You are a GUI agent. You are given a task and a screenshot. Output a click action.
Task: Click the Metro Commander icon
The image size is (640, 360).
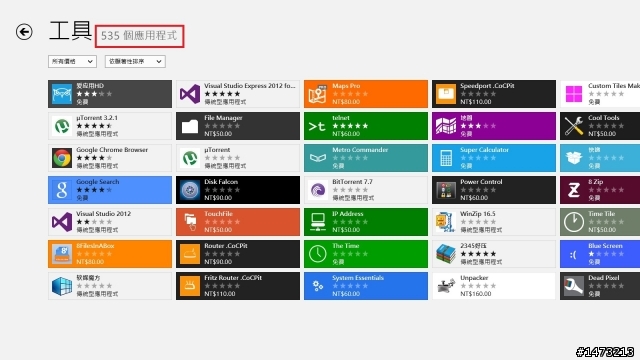pos(318,158)
